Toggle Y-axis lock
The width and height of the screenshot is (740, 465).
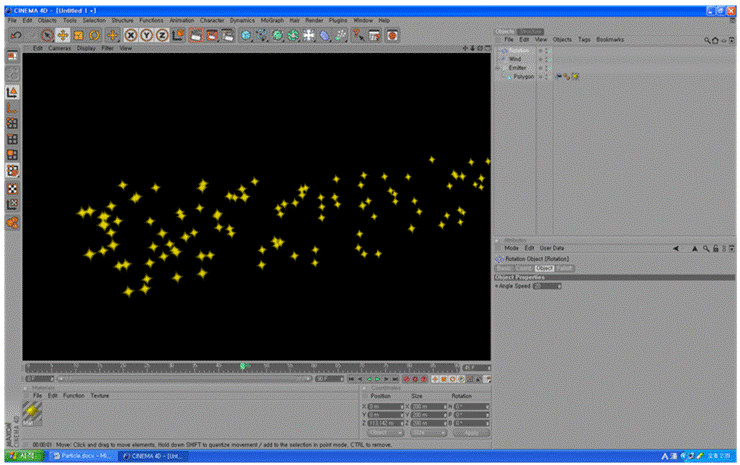click(x=146, y=35)
